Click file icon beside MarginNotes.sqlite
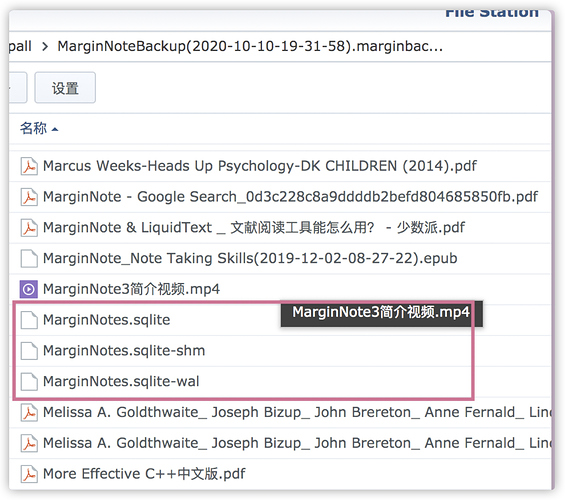 [29, 320]
